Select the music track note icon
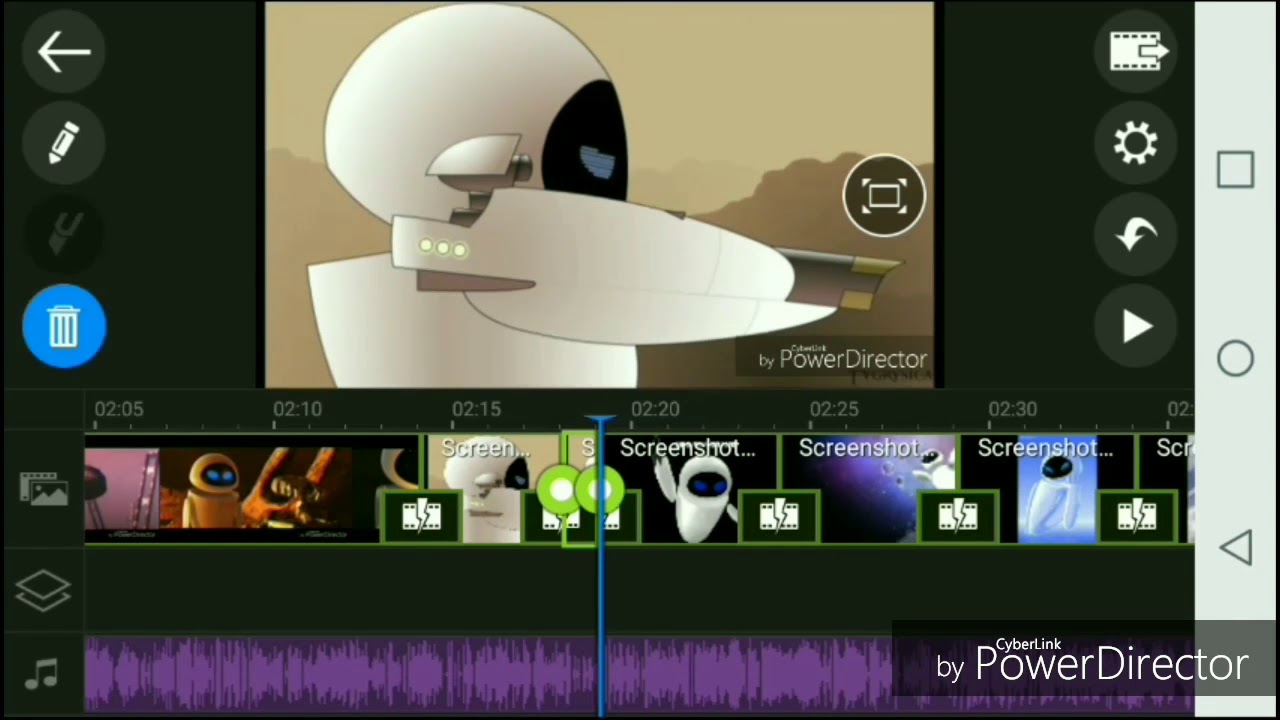The height and width of the screenshot is (720, 1280). click(42, 674)
